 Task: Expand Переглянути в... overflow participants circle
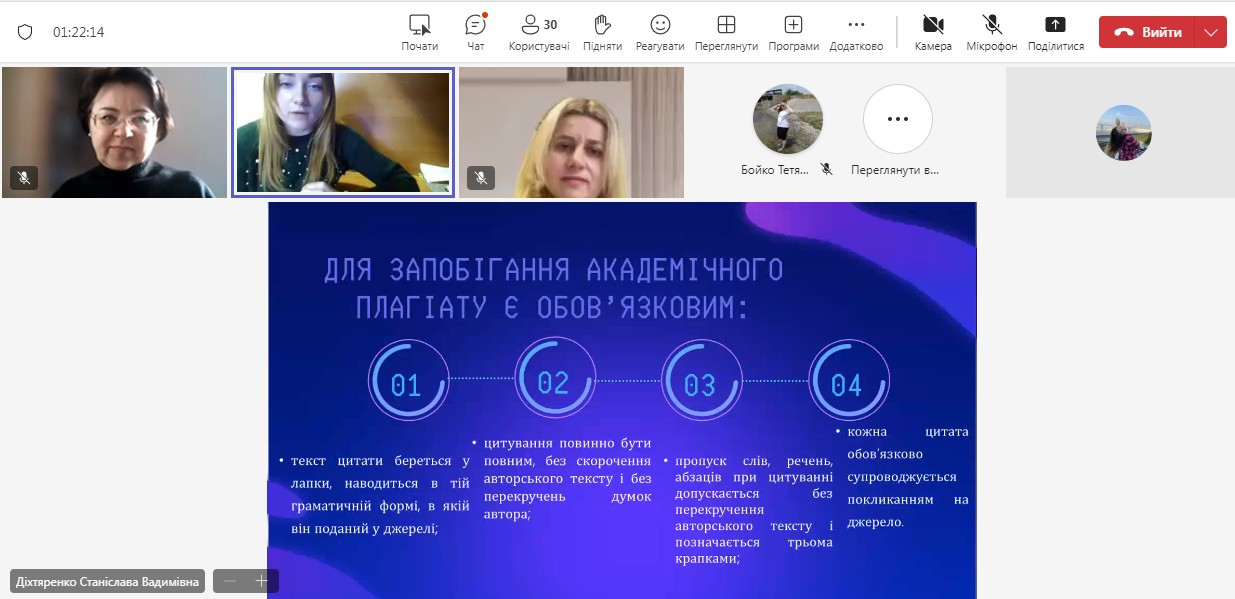tap(897, 119)
